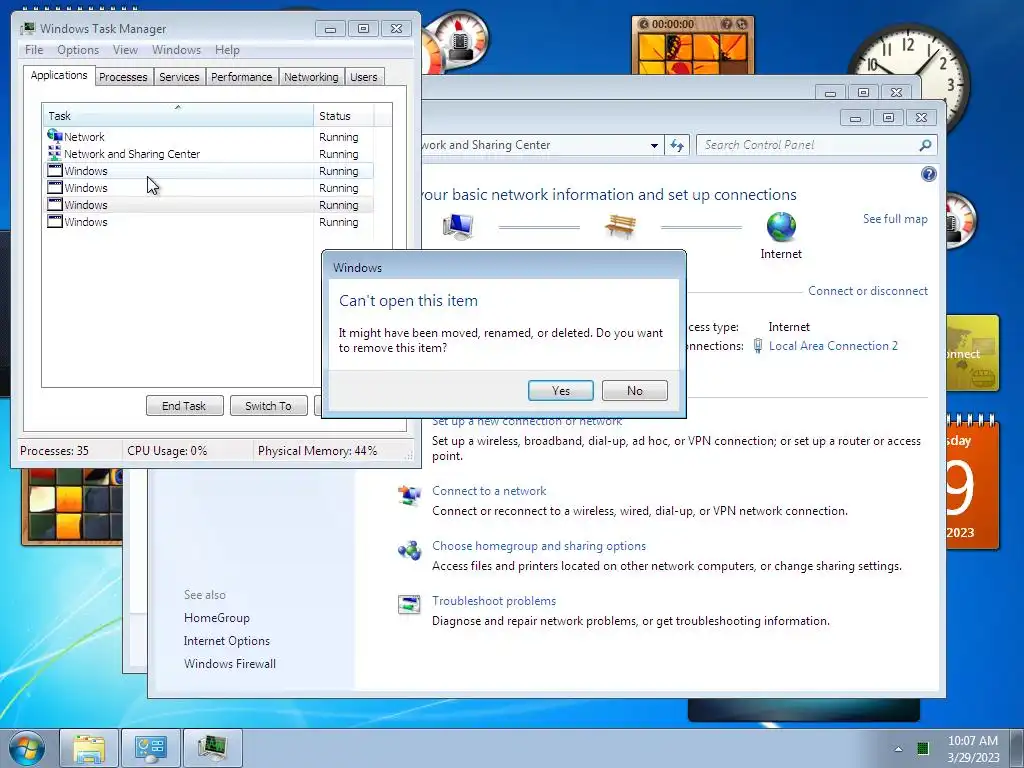Select the Network task row
This screenshot has height=768, width=1024.
208,136
